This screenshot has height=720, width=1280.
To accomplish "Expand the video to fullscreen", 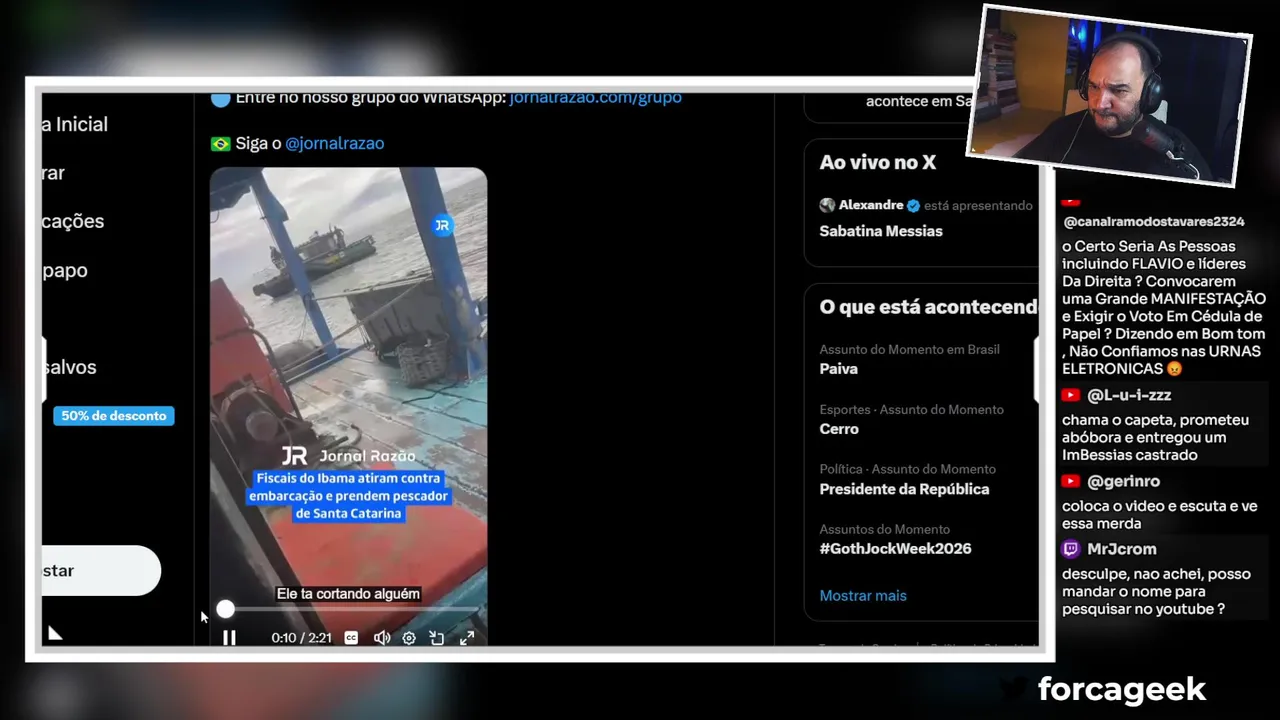I will (x=467, y=638).
